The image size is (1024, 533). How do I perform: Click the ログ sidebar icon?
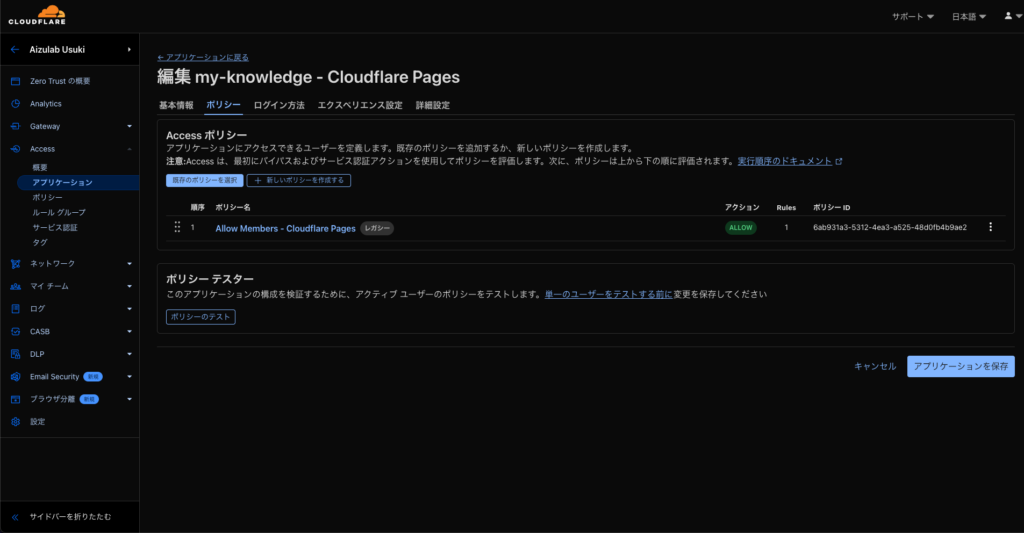[16, 309]
